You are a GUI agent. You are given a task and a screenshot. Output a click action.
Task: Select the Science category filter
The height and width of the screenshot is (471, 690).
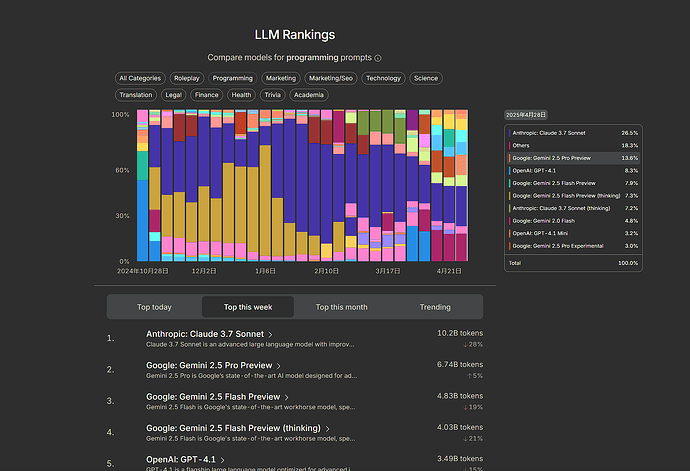426,78
